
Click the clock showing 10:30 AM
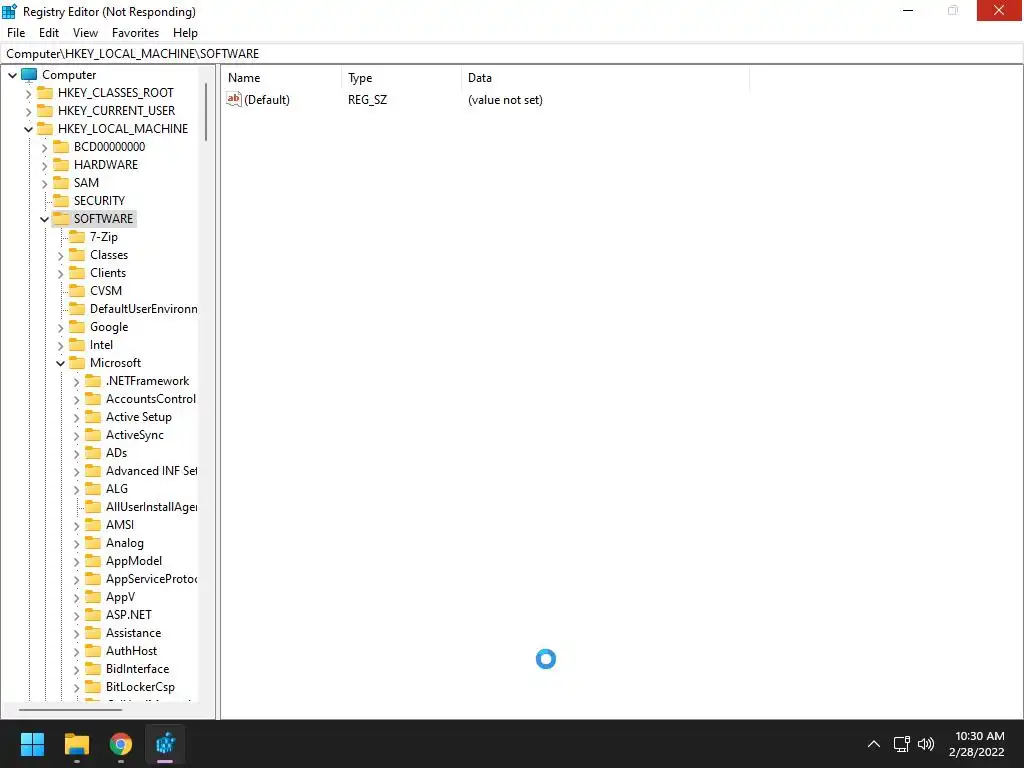(979, 736)
